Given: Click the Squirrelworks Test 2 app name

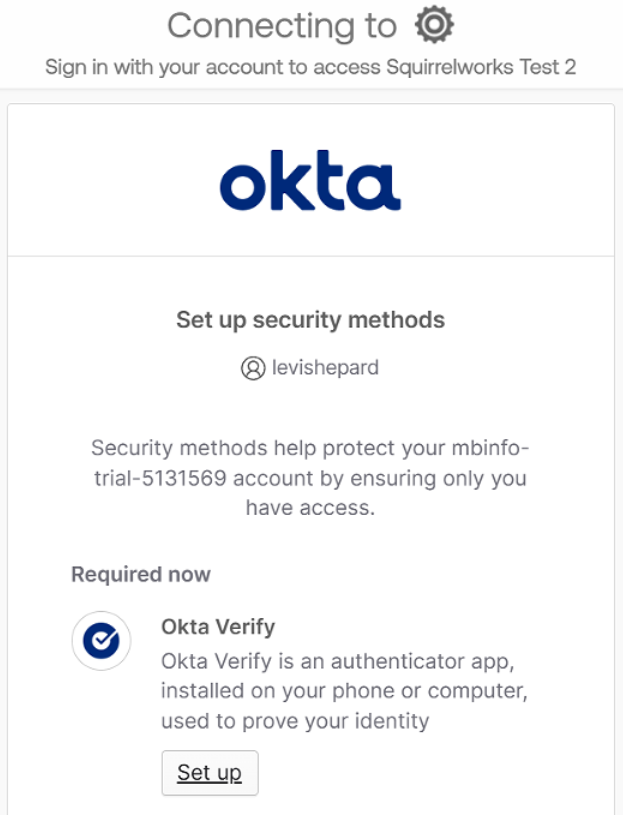Looking at the screenshot, I should [481, 67].
